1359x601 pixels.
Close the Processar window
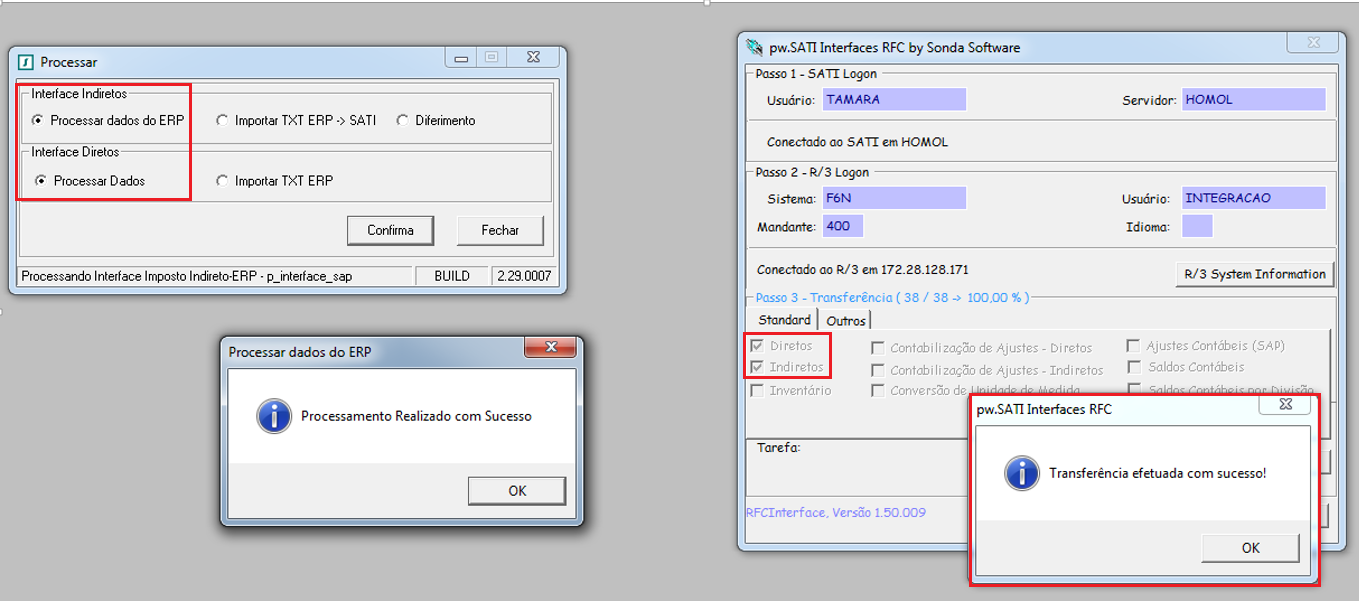[533, 58]
